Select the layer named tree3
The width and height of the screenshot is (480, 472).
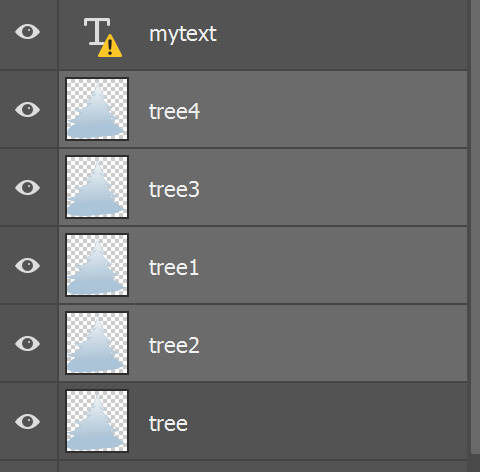[174, 189]
